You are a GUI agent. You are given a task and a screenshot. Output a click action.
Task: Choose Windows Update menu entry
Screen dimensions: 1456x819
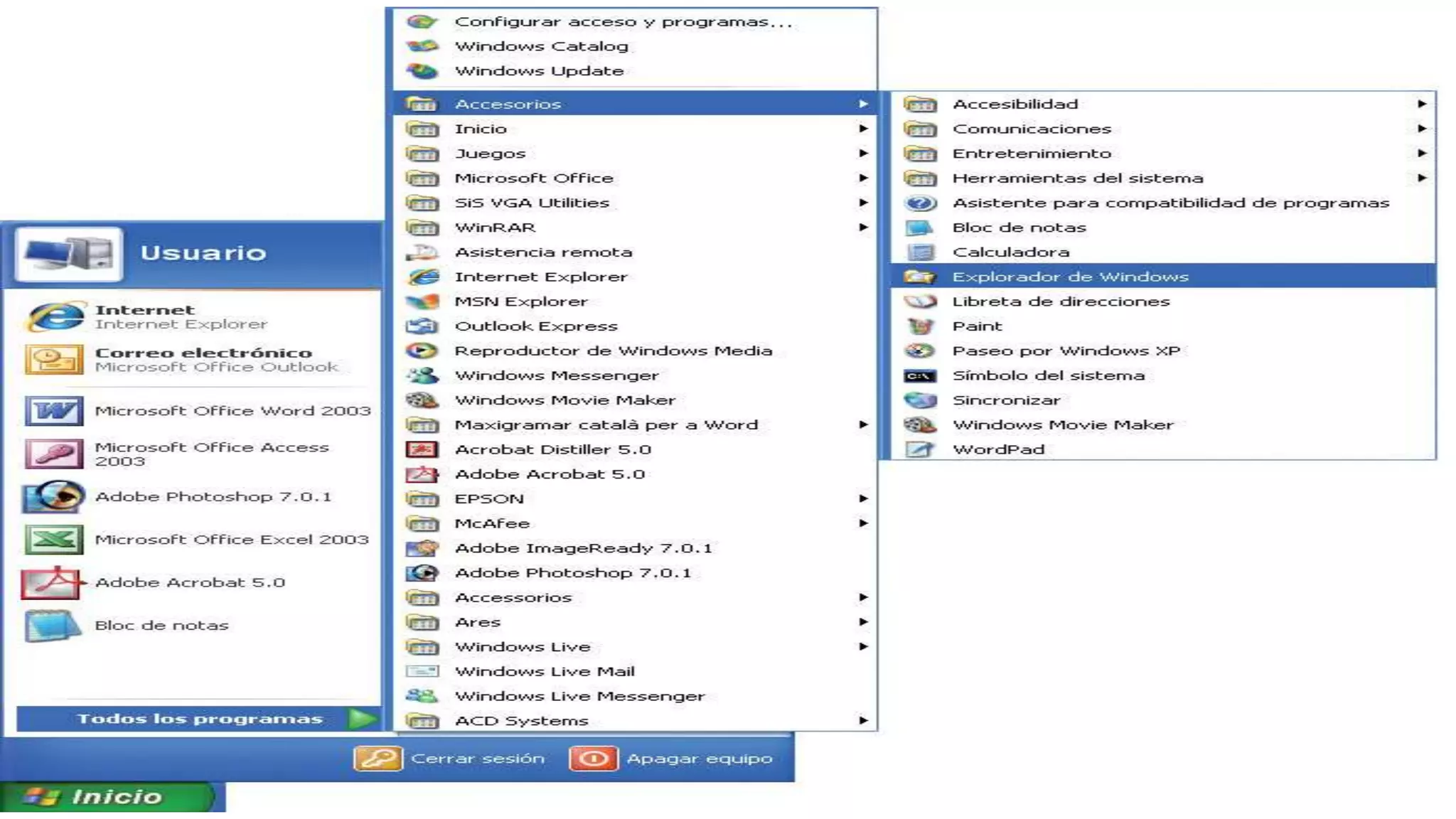coord(539,71)
